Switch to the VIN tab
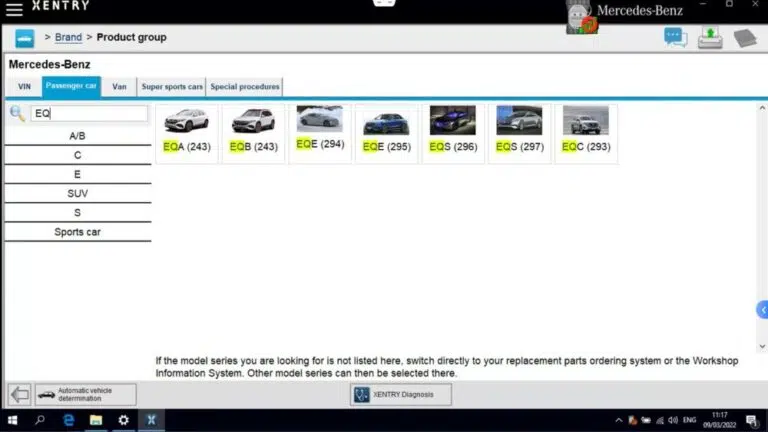This screenshot has width=768, height=432. pos(24,87)
